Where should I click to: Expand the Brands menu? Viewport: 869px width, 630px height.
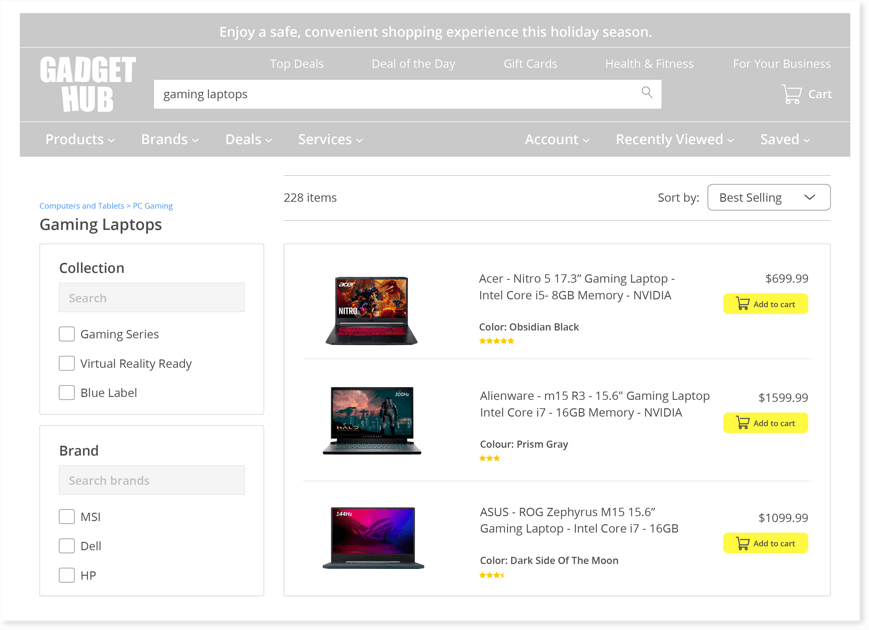tap(170, 139)
